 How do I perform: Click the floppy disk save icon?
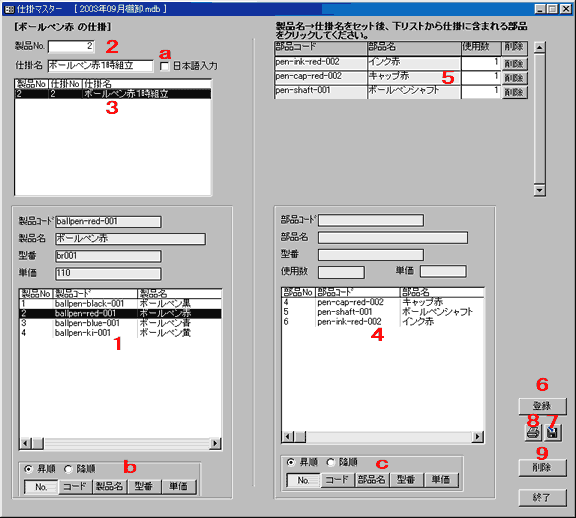(x=552, y=433)
